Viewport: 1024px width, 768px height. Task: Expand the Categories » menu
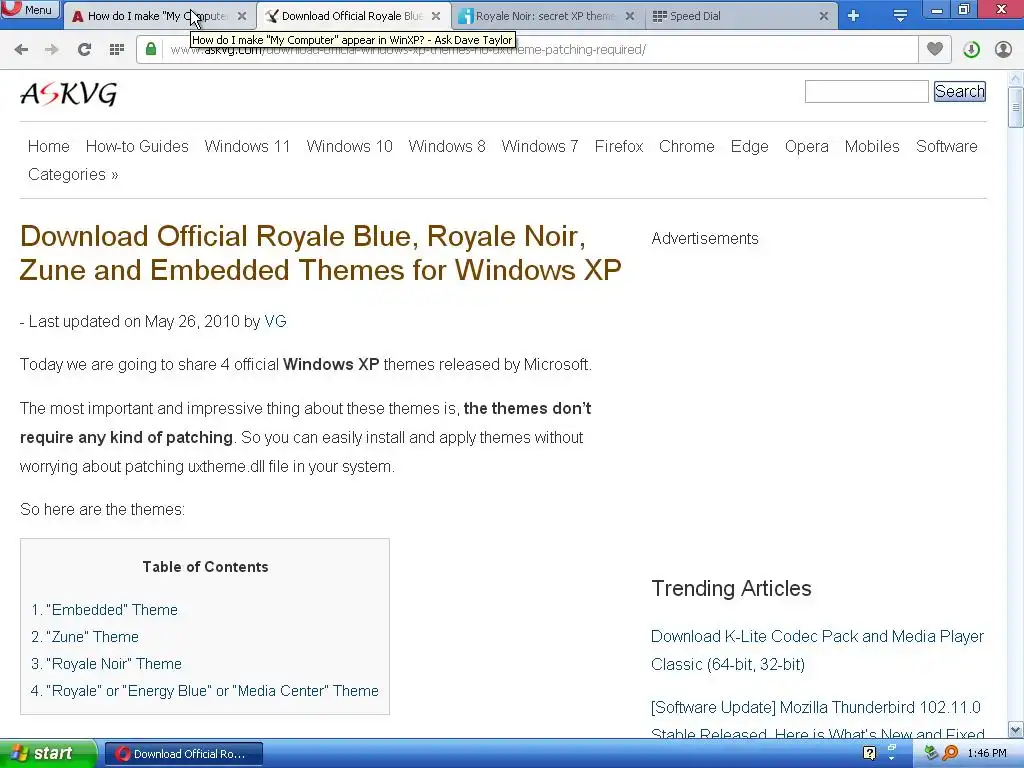point(73,174)
